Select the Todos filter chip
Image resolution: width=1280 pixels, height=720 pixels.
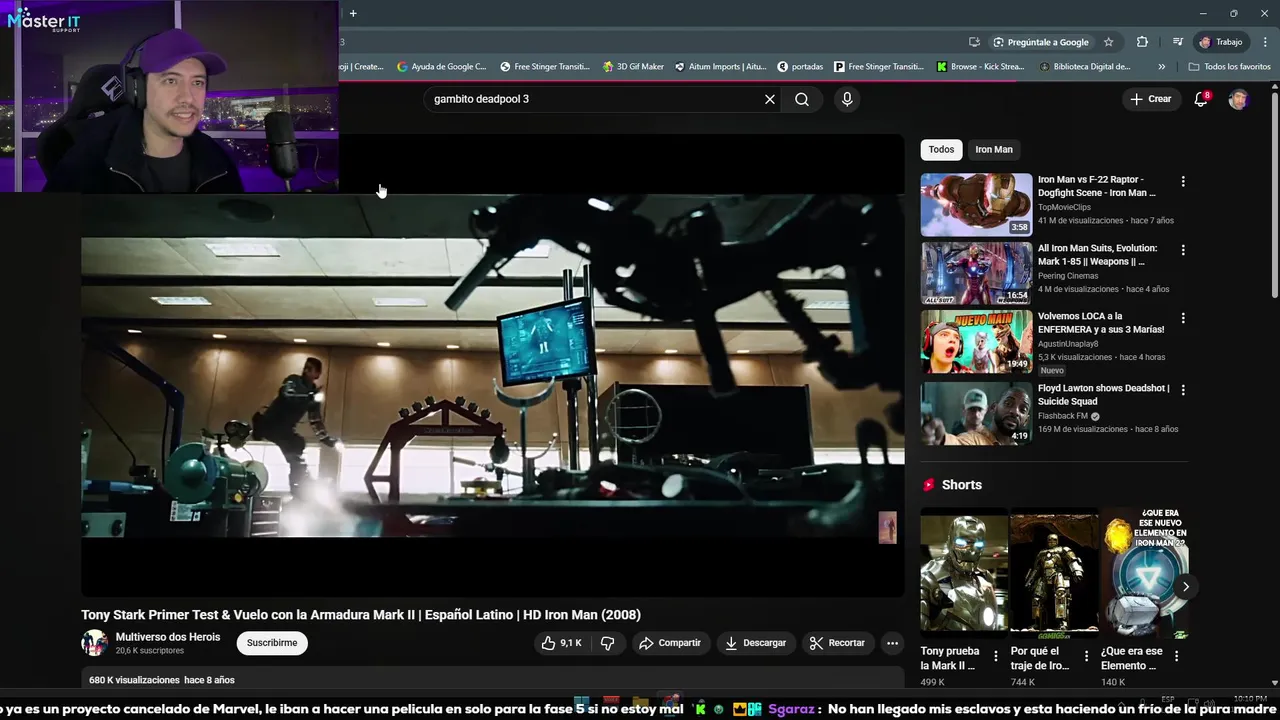[941, 149]
